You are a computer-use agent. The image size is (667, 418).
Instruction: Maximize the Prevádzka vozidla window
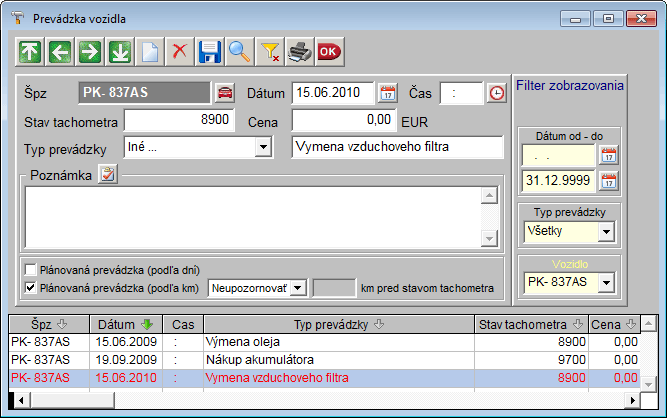pyautogui.click(x=608, y=19)
